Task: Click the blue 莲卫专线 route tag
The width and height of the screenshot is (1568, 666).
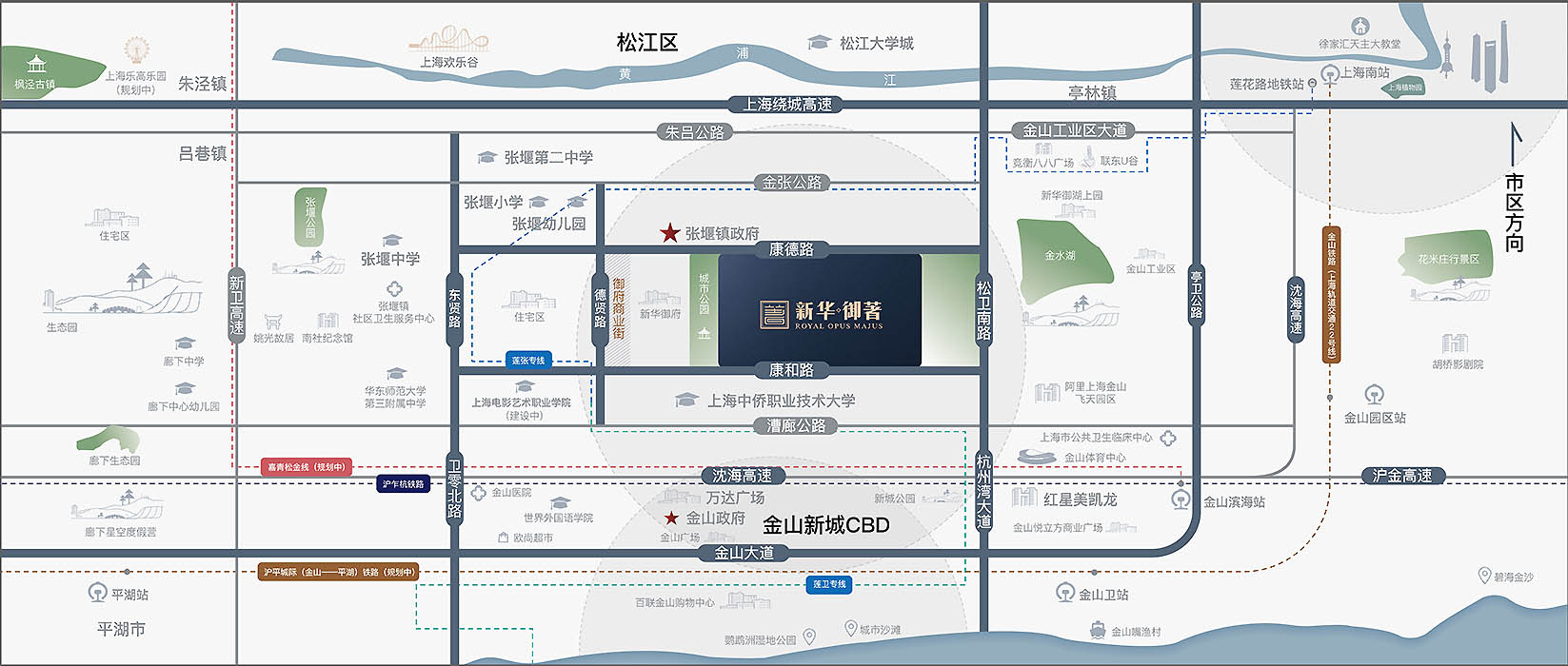Action: (x=829, y=584)
